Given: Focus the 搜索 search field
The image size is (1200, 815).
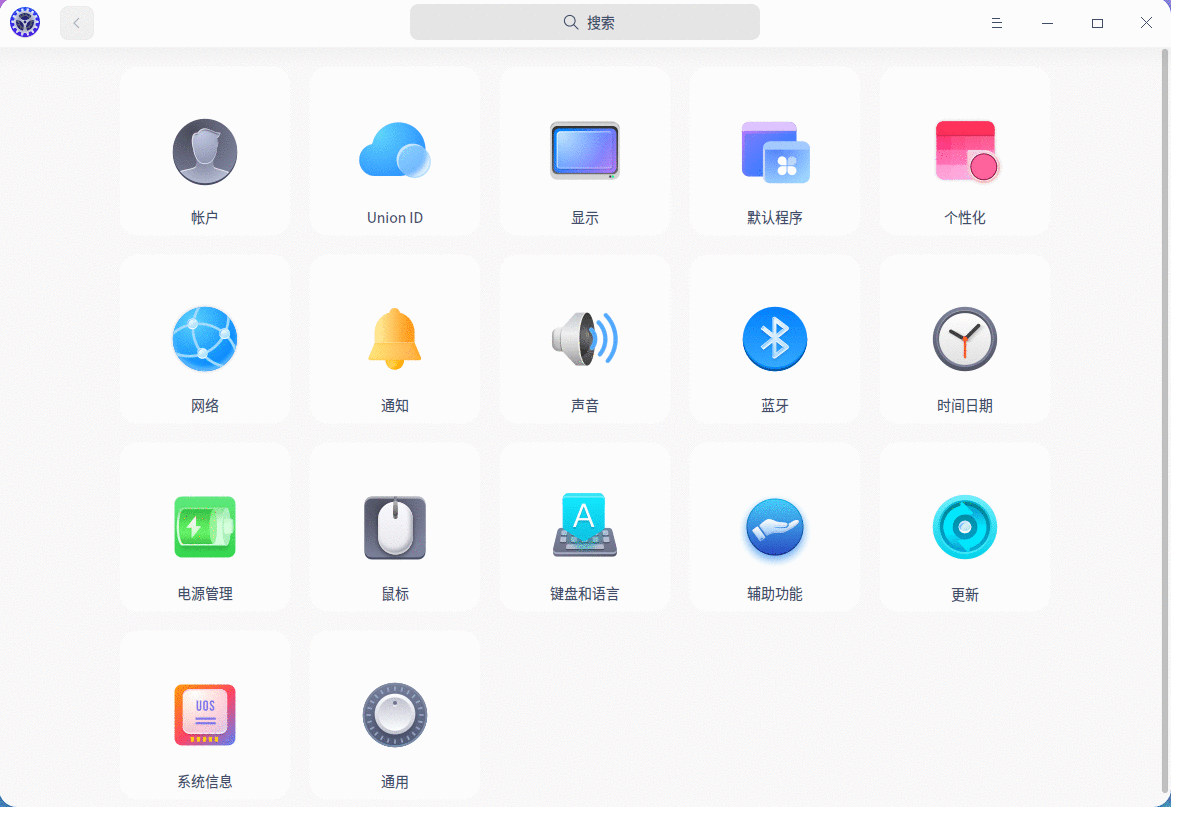Looking at the screenshot, I should (585, 22).
